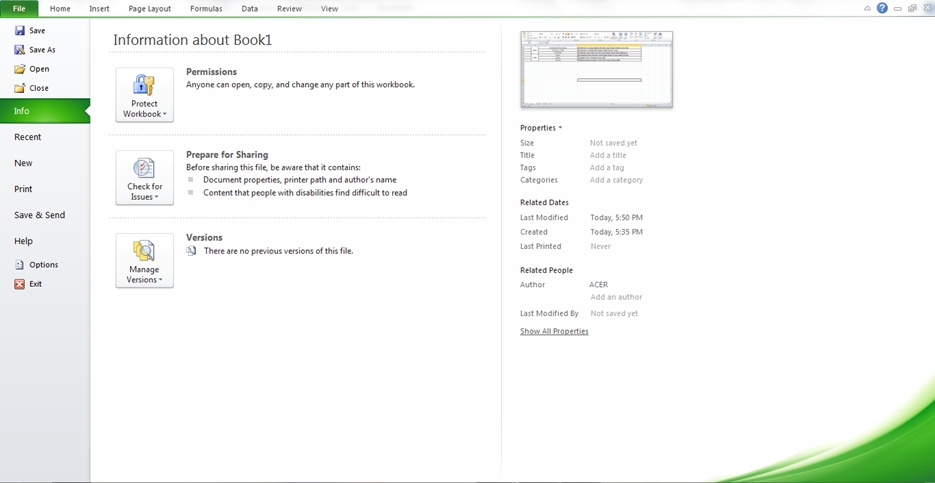
Task: Open the Excel Help question mark icon
Action: click(882, 8)
